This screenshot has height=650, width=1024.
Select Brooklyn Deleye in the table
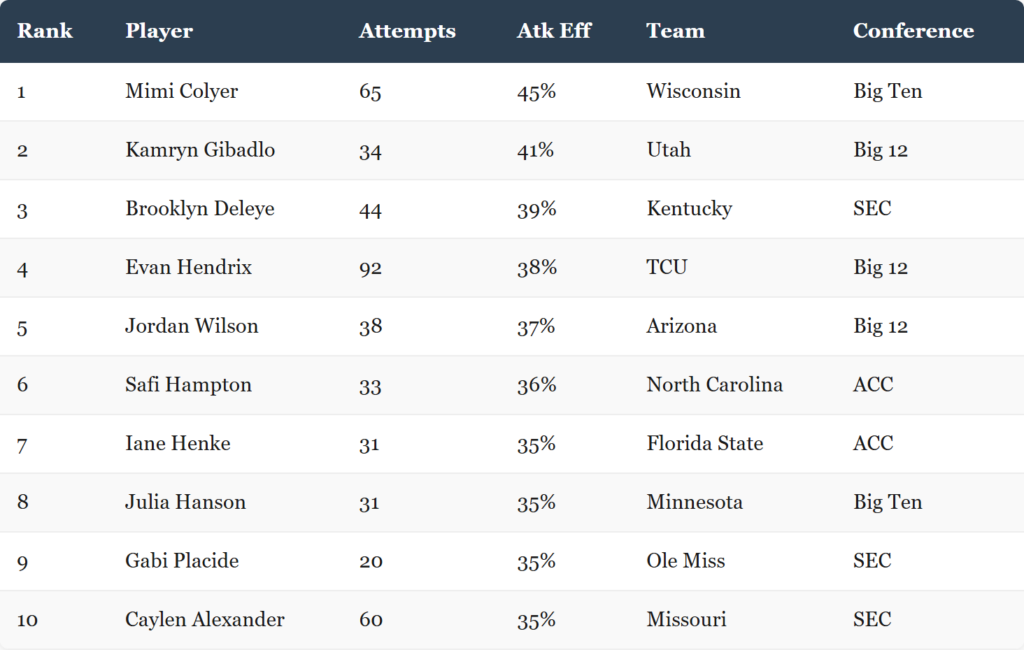[x=200, y=209]
